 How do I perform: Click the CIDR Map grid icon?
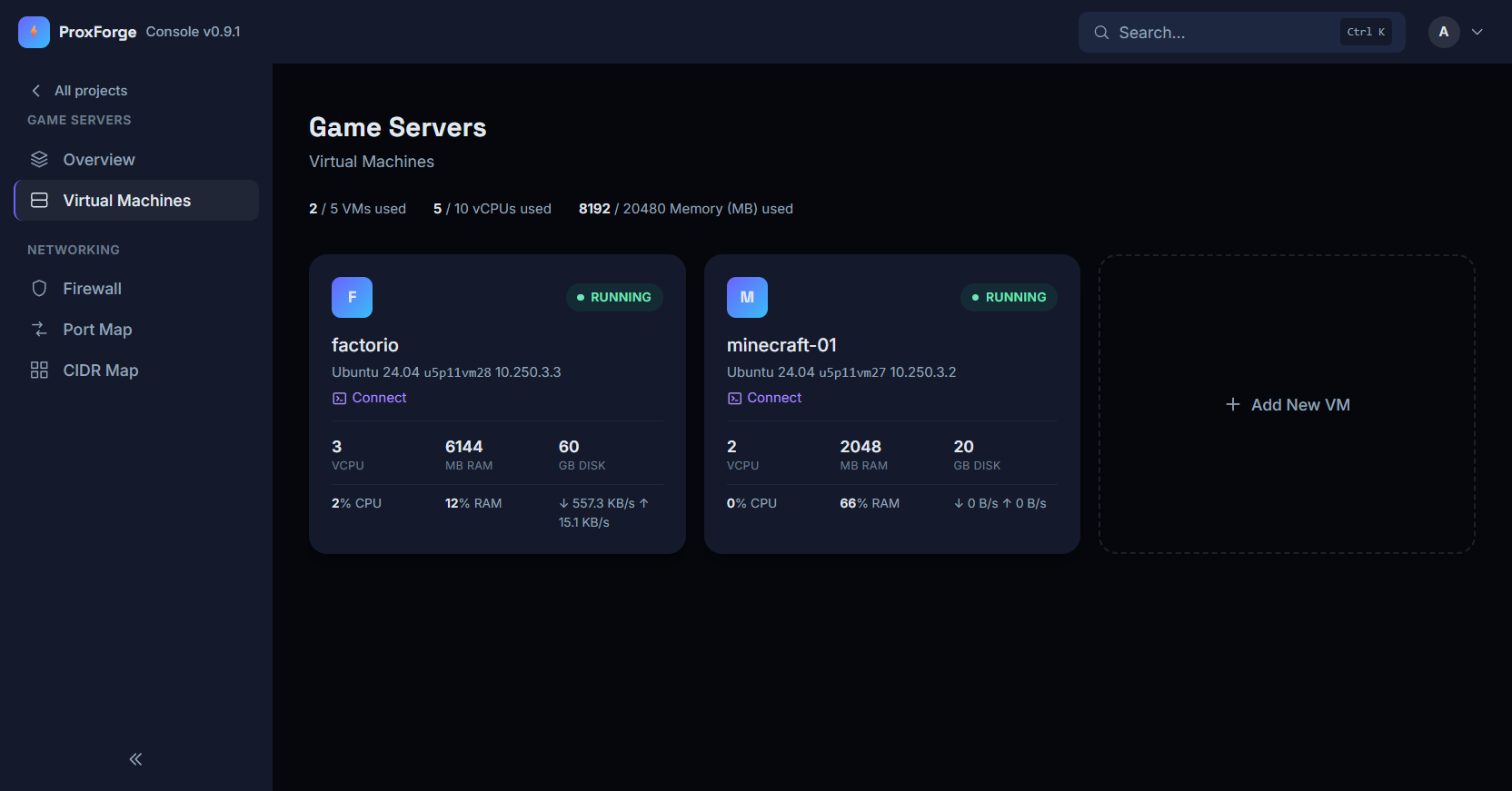39,371
